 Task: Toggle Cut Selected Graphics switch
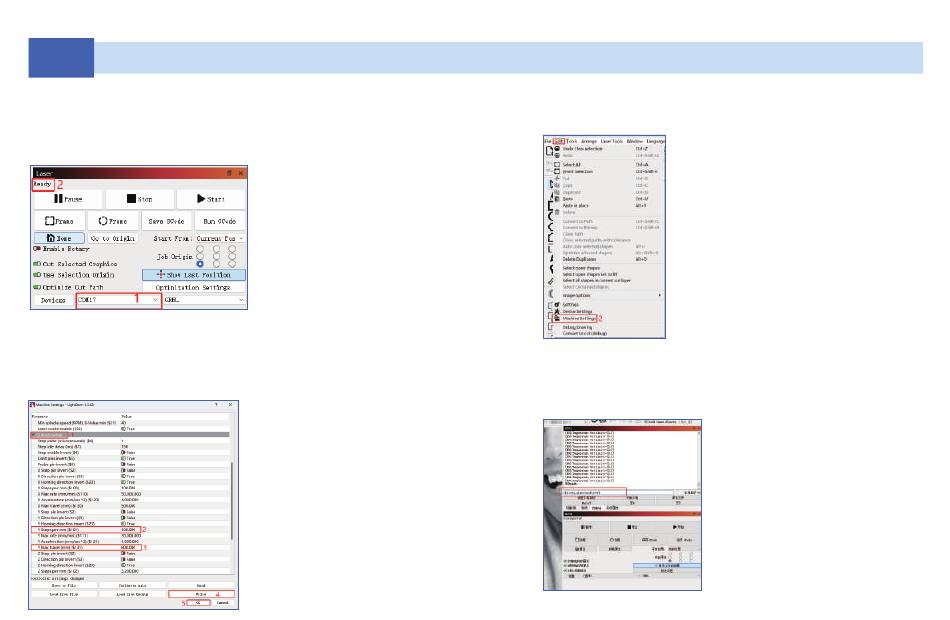click(x=37, y=264)
